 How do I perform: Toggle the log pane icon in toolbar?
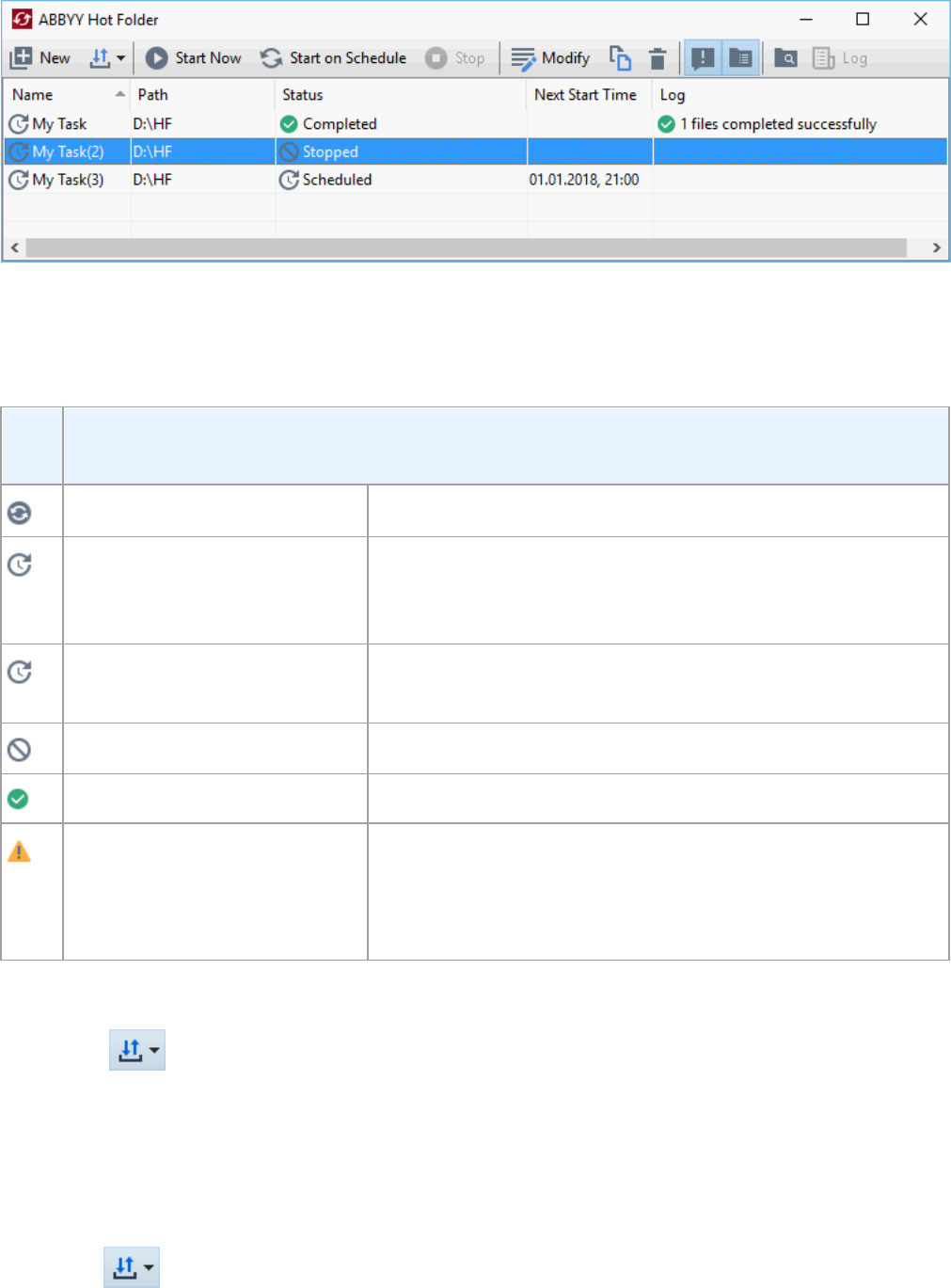click(740, 58)
